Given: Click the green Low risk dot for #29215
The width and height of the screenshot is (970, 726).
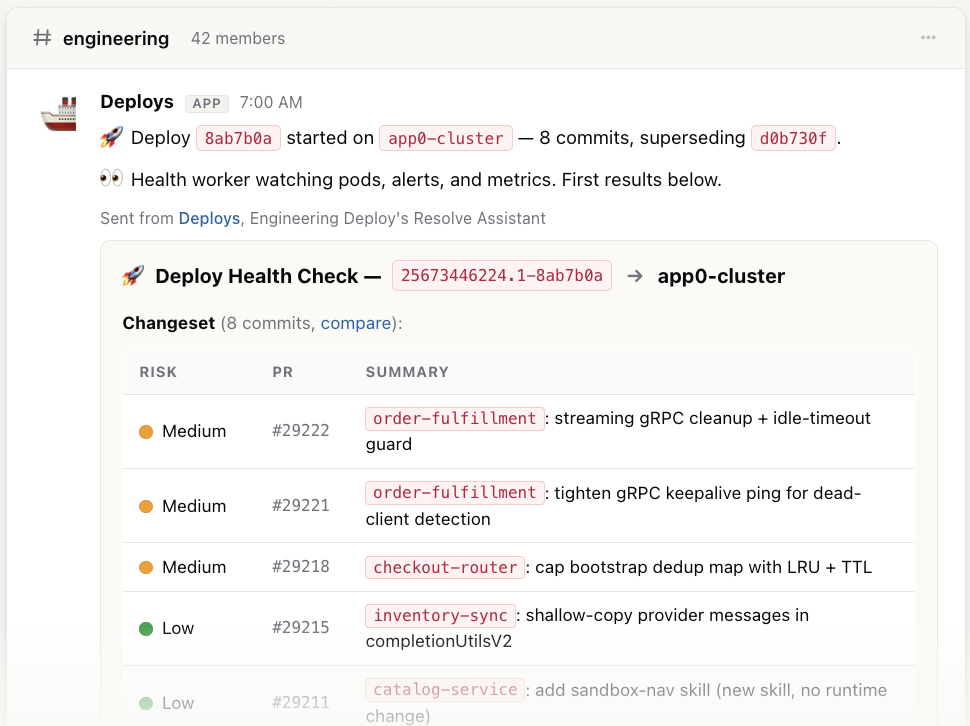Looking at the screenshot, I should tap(146, 629).
